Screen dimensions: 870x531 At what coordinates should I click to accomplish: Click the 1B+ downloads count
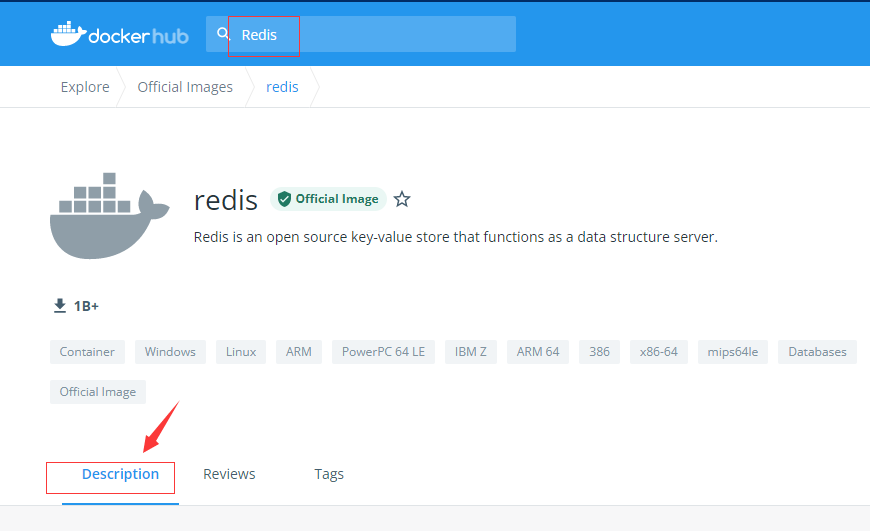pos(86,306)
